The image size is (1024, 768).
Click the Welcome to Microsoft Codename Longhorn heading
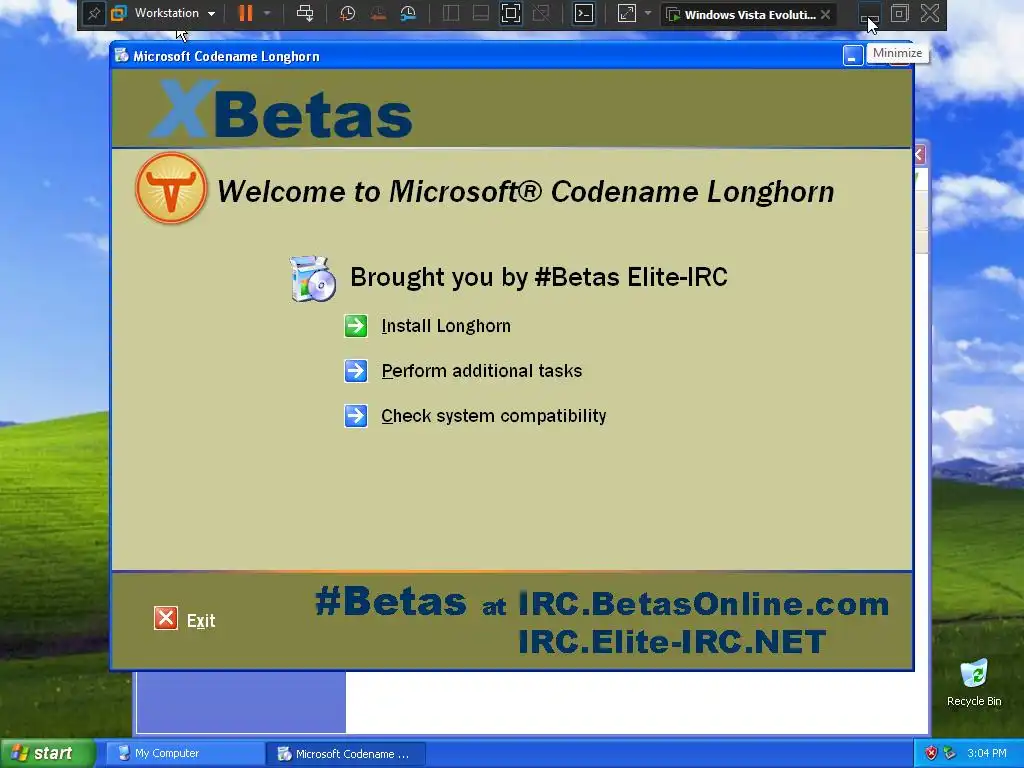click(x=526, y=191)
